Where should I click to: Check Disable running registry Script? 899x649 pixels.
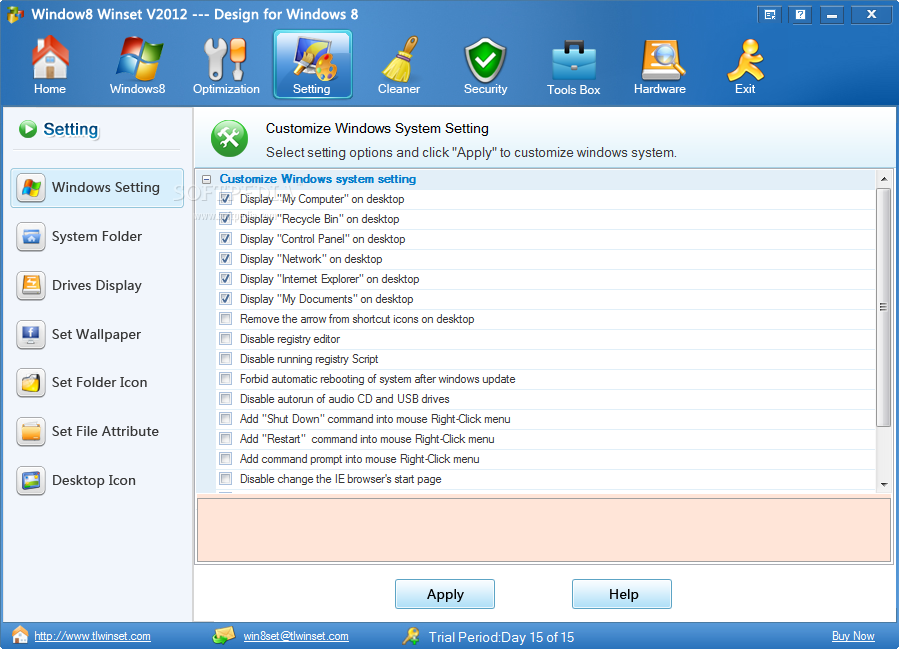coord(226,359)
